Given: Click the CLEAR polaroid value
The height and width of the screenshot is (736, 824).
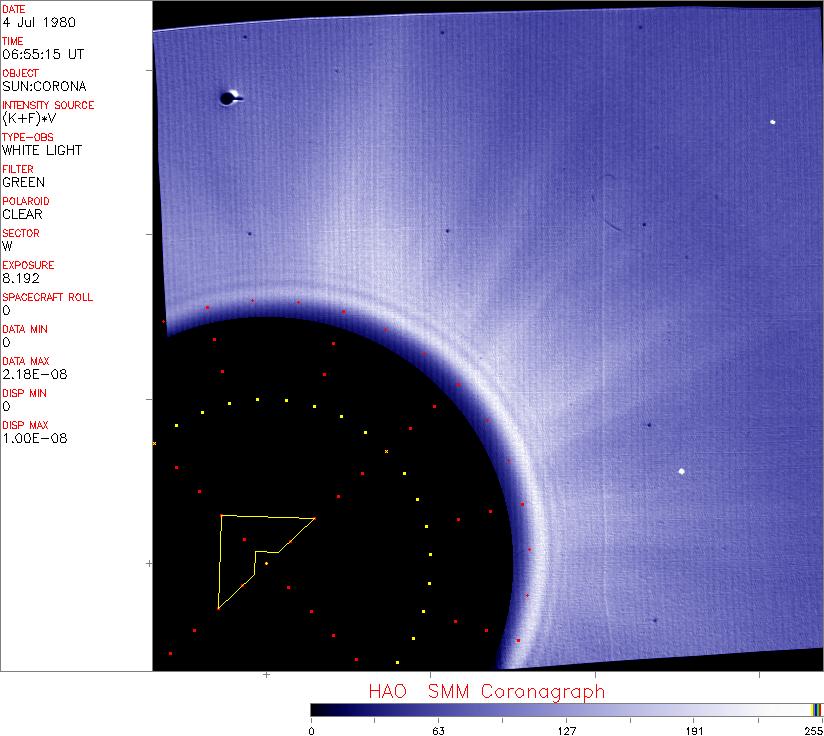Looking at the screenshot, I should [22, 214].
